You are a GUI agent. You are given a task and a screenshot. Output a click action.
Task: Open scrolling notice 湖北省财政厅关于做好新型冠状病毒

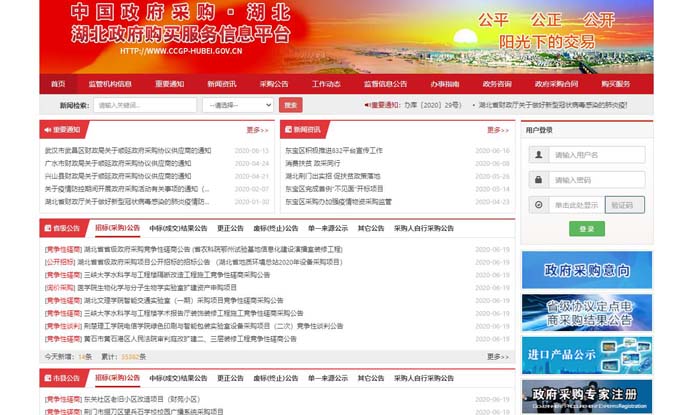pyautogui.click(x=553, y=105)
